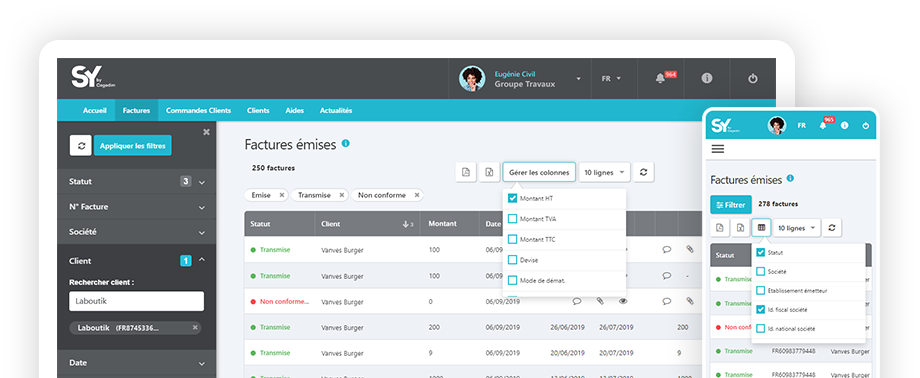The height and width of the screenshot is (378, 920).
Task: Open notifications bell with 964 badge
Action: [x=661, y=79]
